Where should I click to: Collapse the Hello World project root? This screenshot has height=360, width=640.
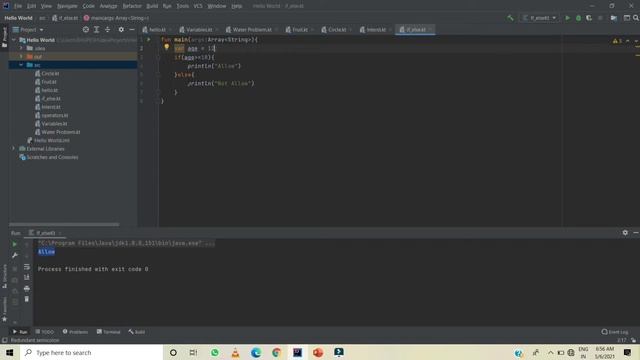click(14, 40)
